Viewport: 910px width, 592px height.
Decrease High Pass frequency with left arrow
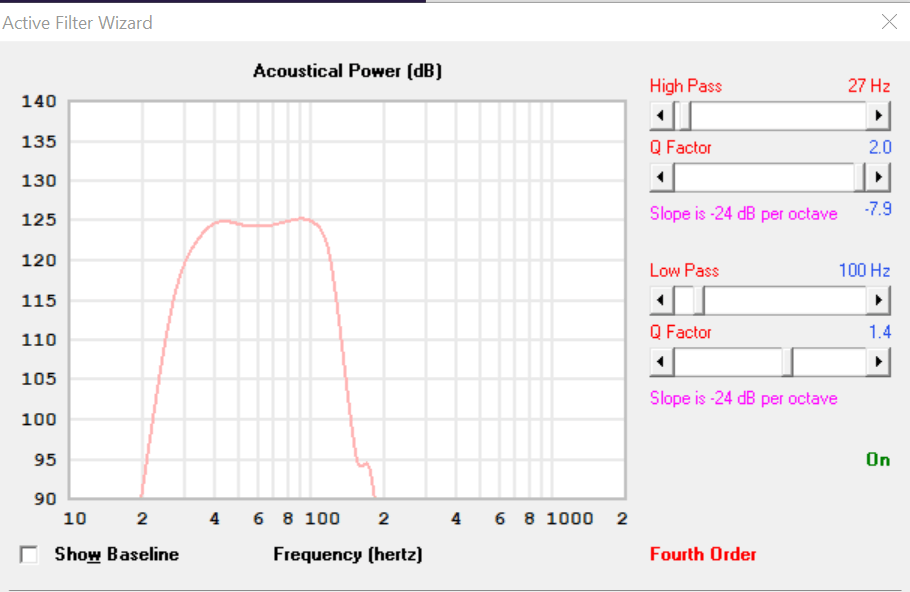[x=662, y=115]
